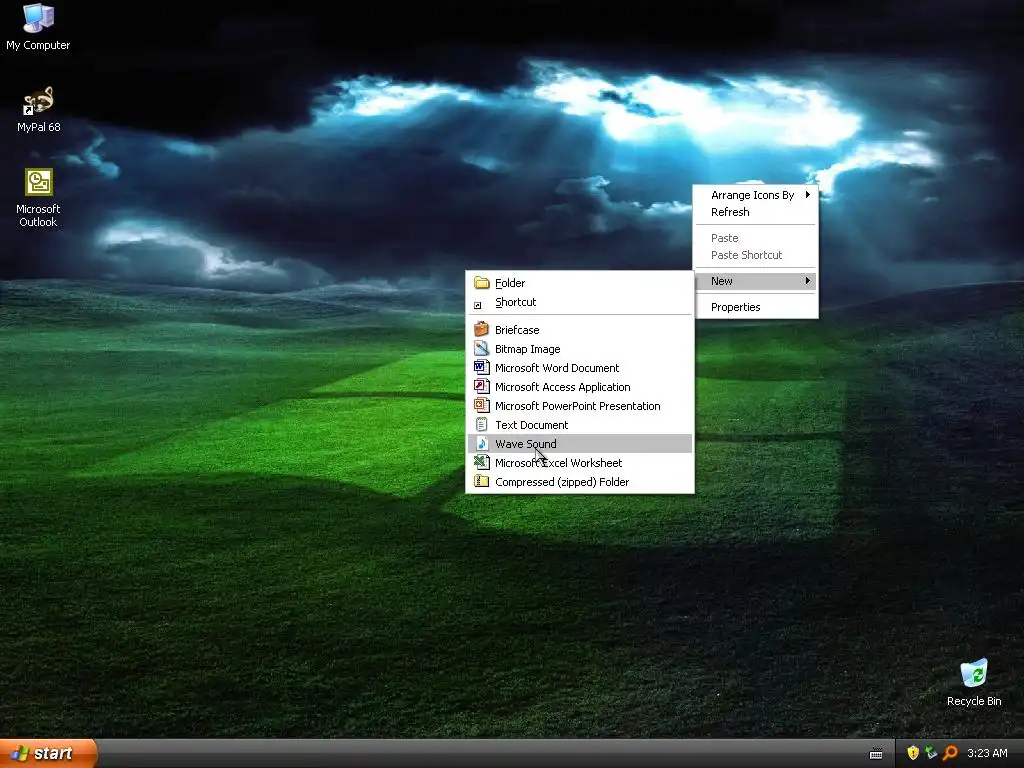Click the greyed-out Paste Shortcut entry
The image size is (1024, 768).
(x=756, y=255)
